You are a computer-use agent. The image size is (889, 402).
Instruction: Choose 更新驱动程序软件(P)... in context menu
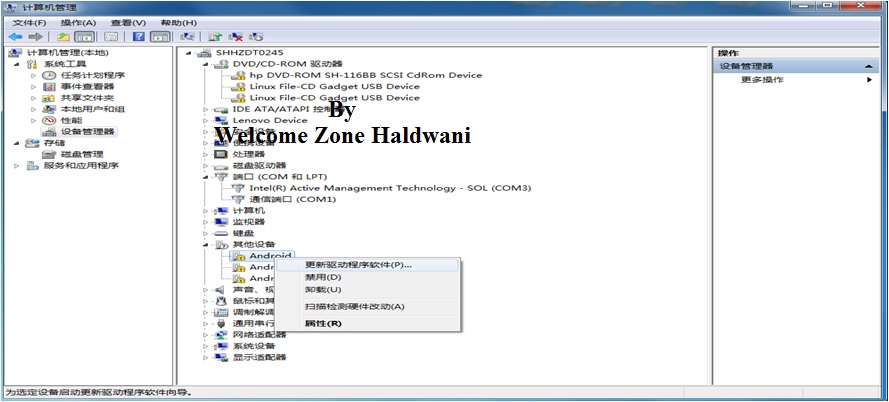[367, 265]
